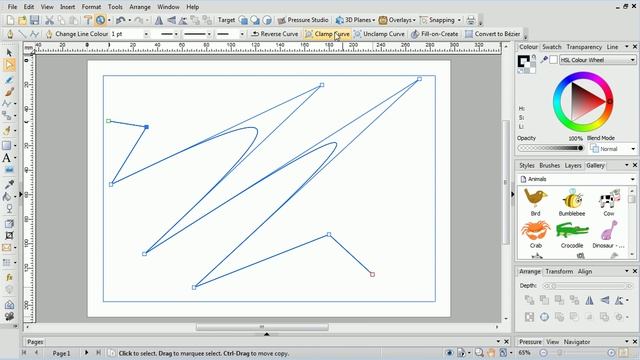Click Change Line Colour
The height and width of the screenshot is (360, 640).
pyautogui.click(x=77, y=34)
